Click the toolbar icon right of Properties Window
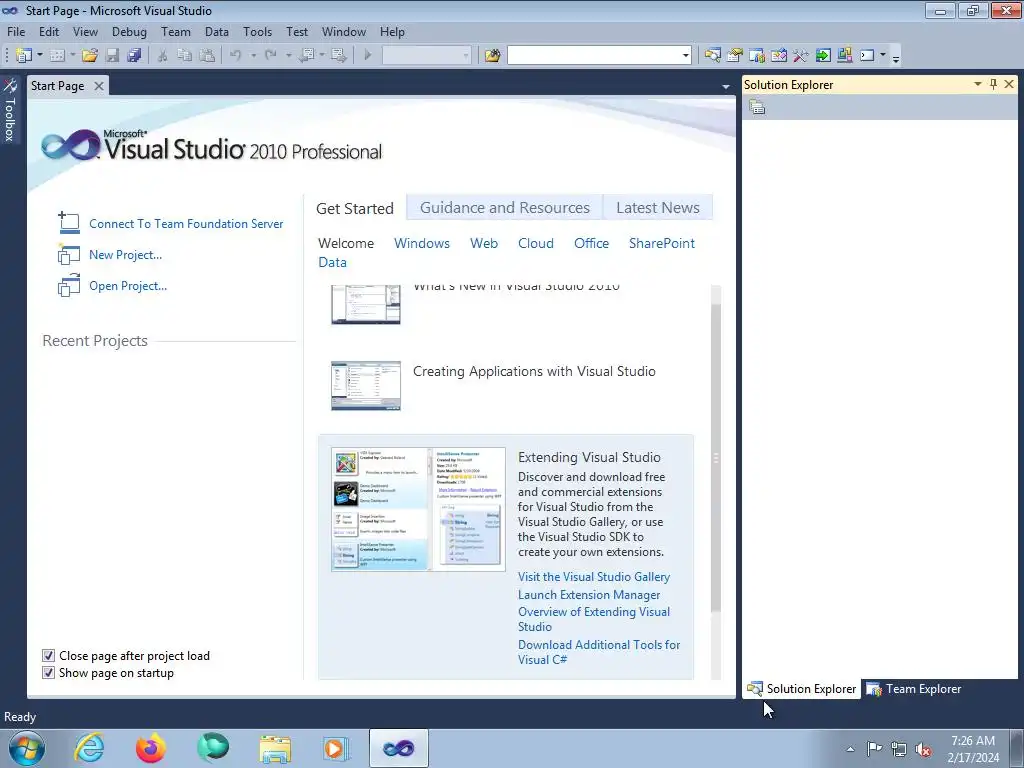 click(x=757, y=56)
